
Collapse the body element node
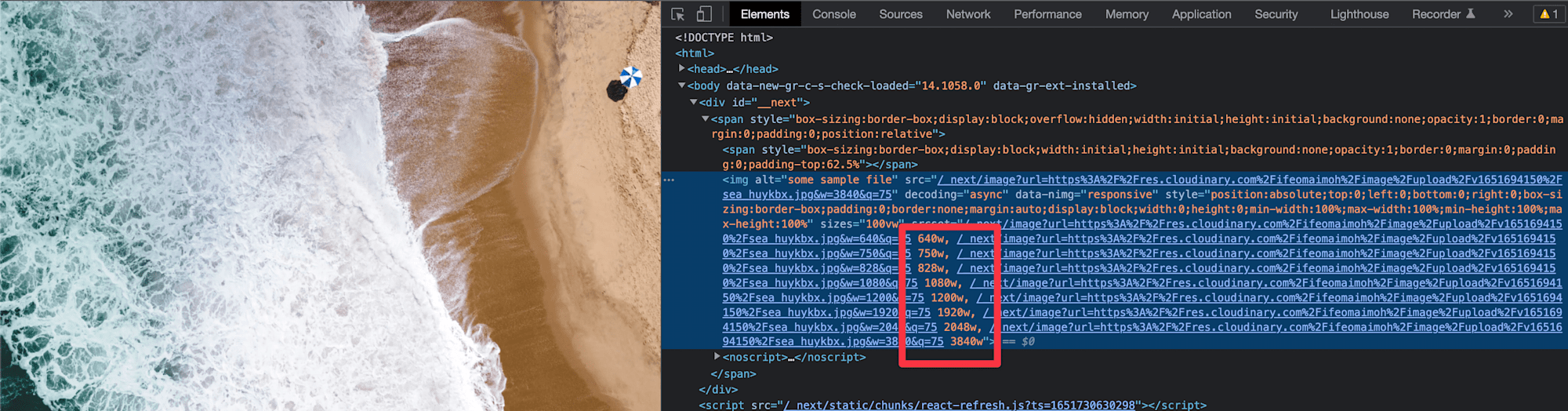(681, 85)
